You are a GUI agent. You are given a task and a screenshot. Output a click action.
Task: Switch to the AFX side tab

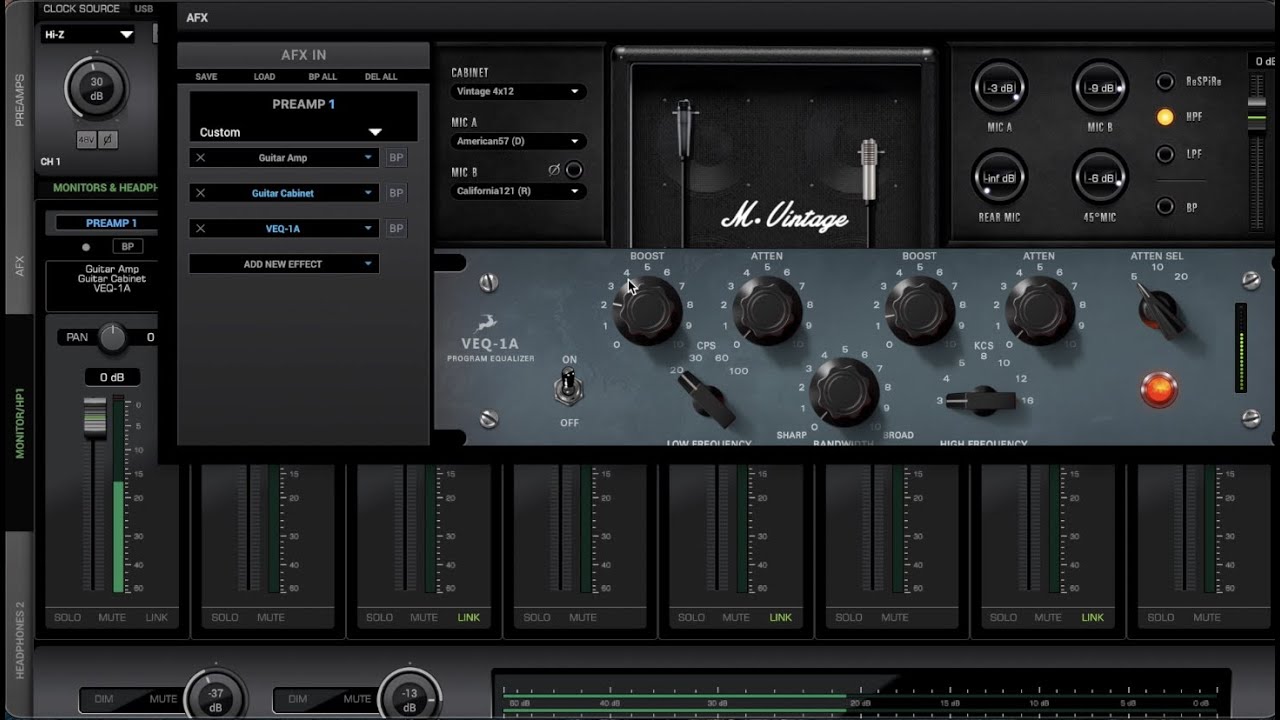tap(19, 266)
